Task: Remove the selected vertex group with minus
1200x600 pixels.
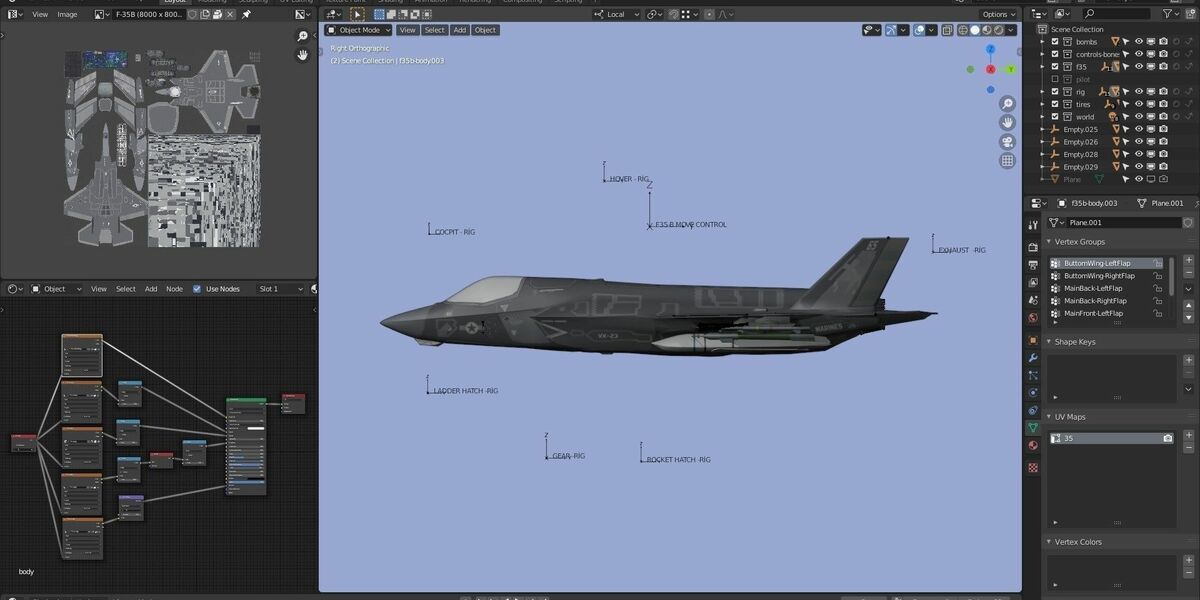Action: 1189,274
